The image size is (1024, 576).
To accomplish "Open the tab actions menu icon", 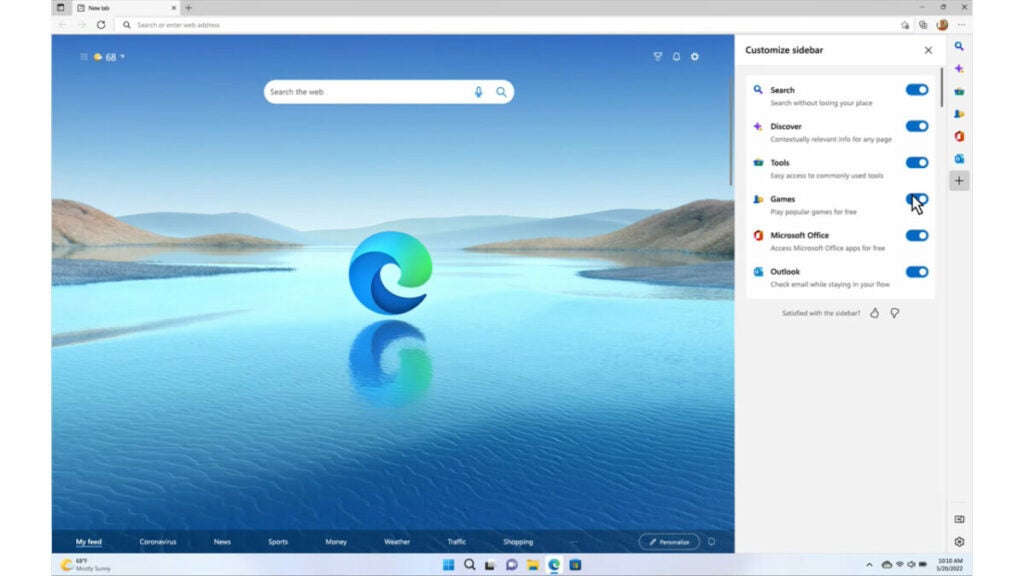I will (60, 8).
